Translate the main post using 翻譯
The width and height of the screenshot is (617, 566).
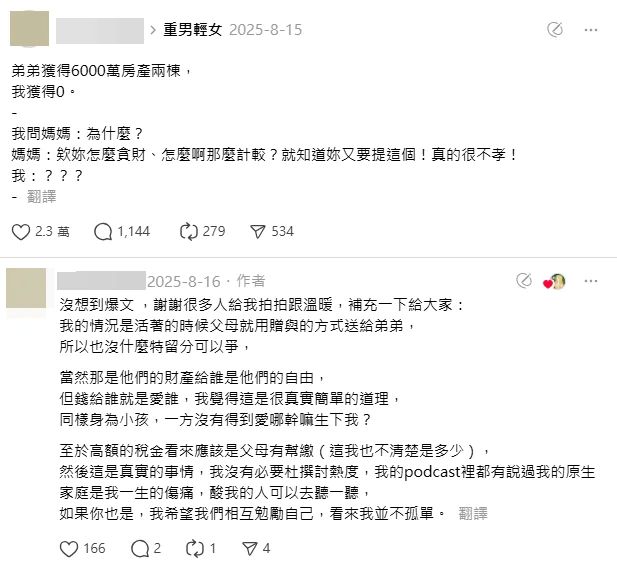click(x=41, y=196)
